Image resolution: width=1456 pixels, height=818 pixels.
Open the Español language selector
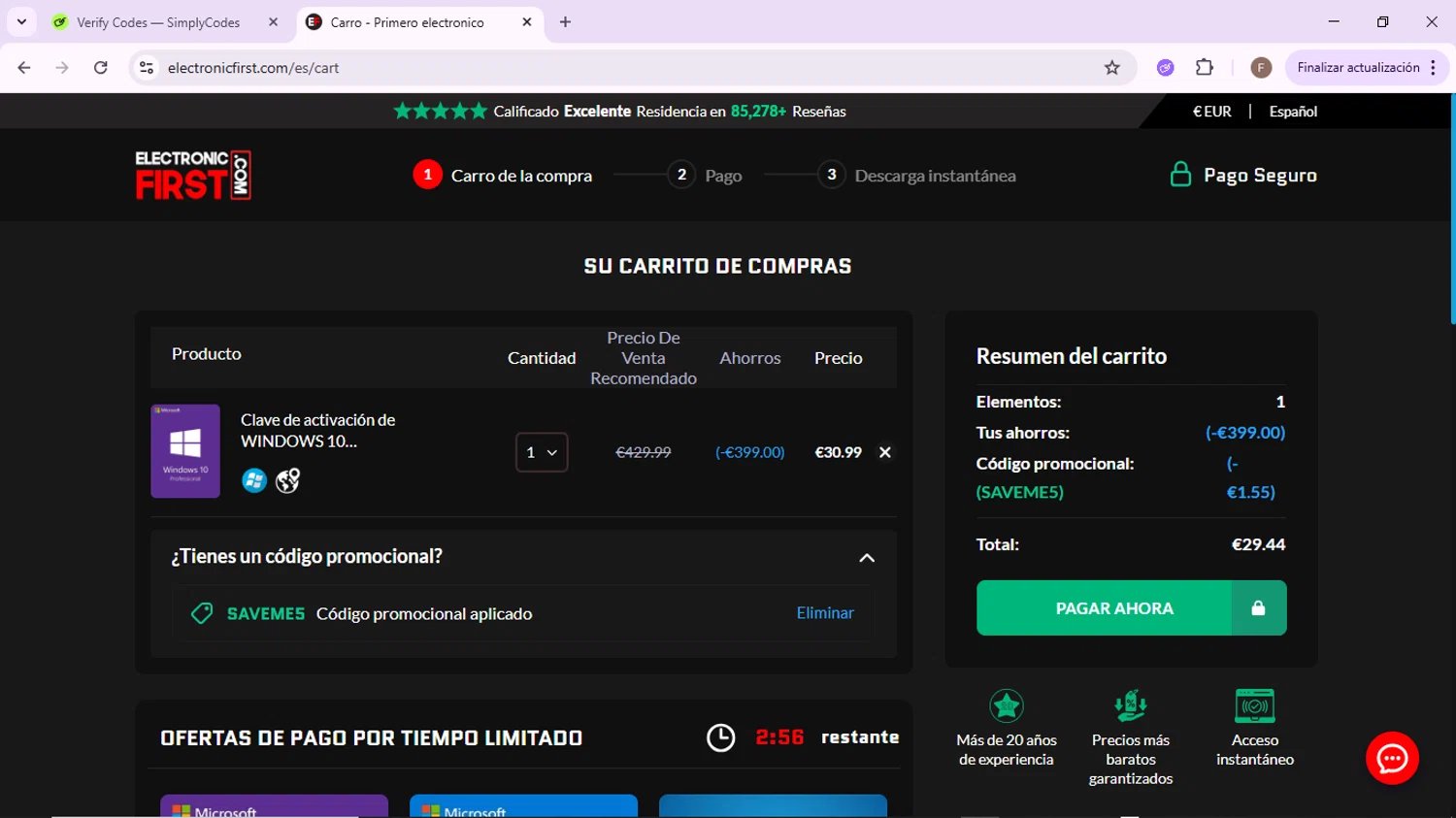pos(1294,112)
